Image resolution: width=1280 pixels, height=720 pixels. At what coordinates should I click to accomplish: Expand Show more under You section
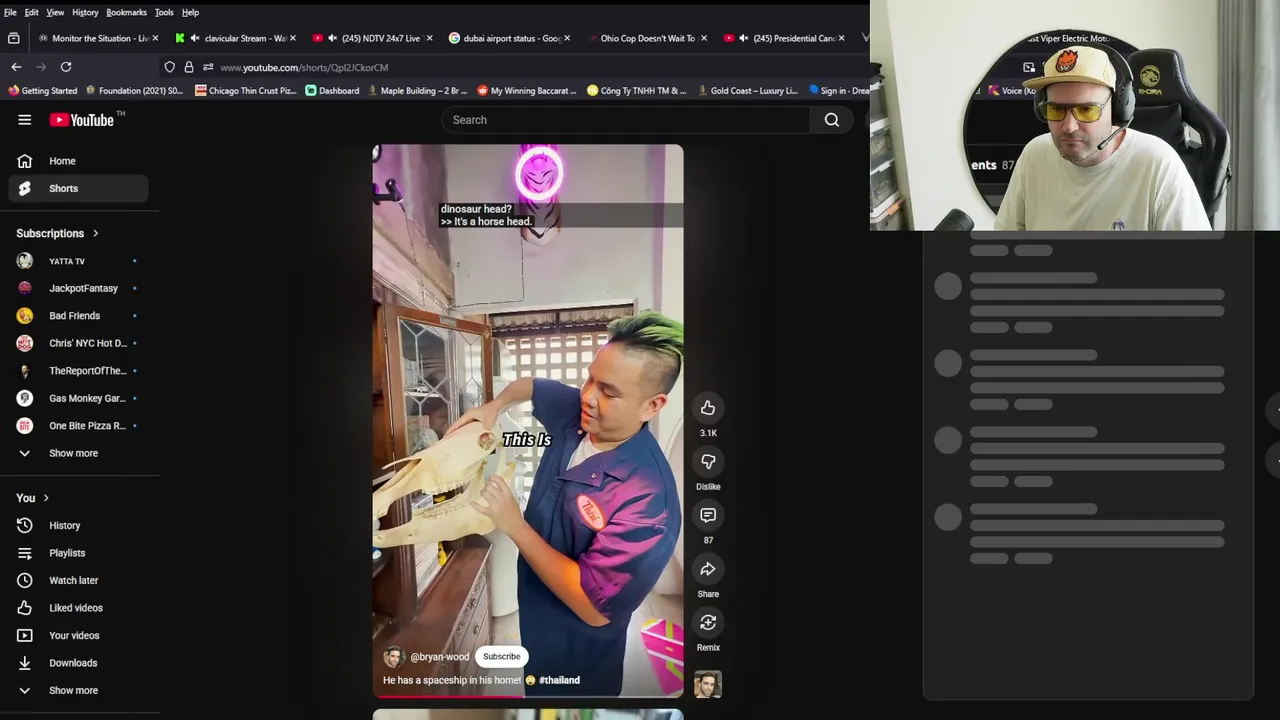point(78,690)
